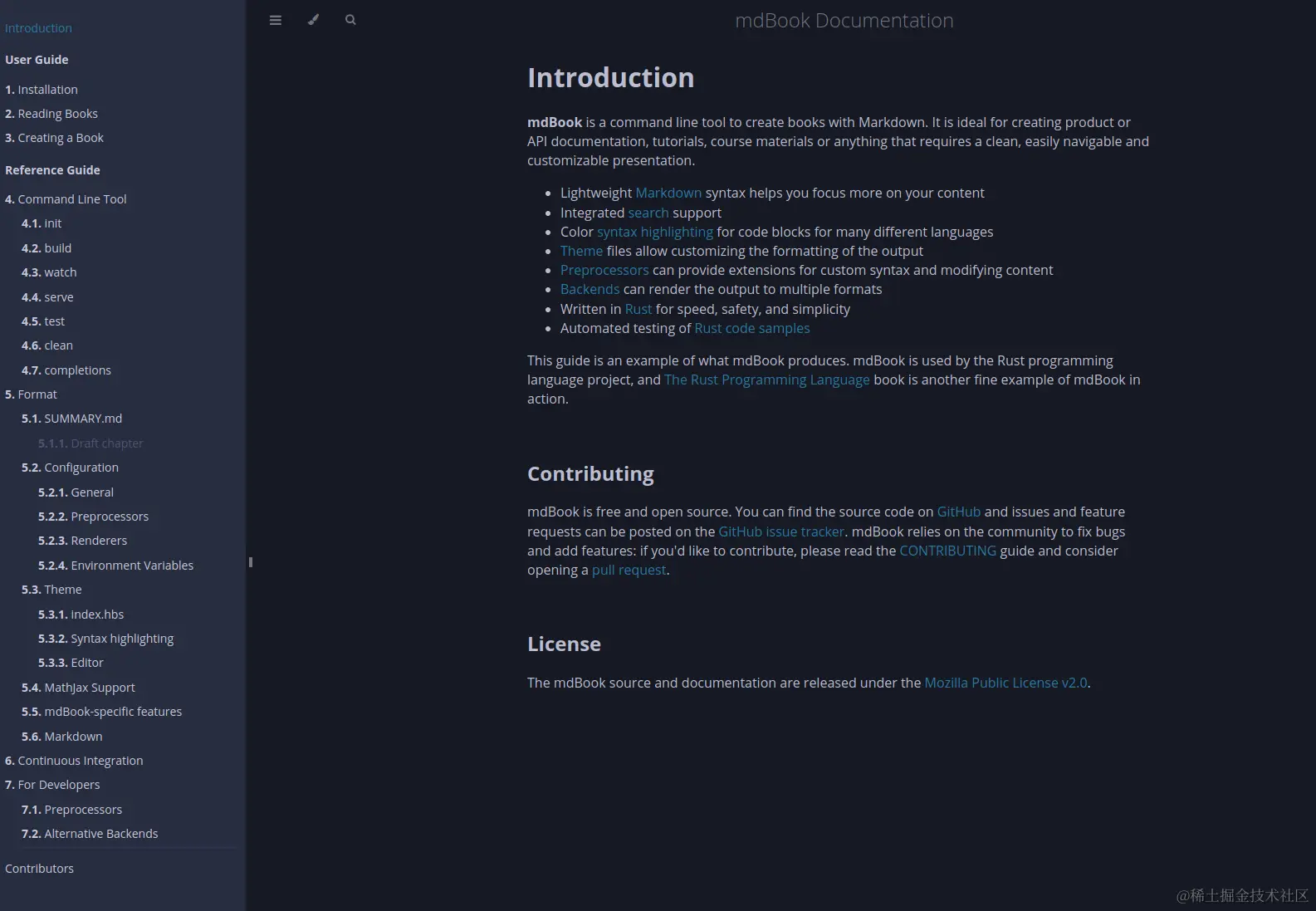Viewport: 1316px width, 911px height.
Task: Open the CONTRIBUTING guide link
Action: [x=948, y=551]
